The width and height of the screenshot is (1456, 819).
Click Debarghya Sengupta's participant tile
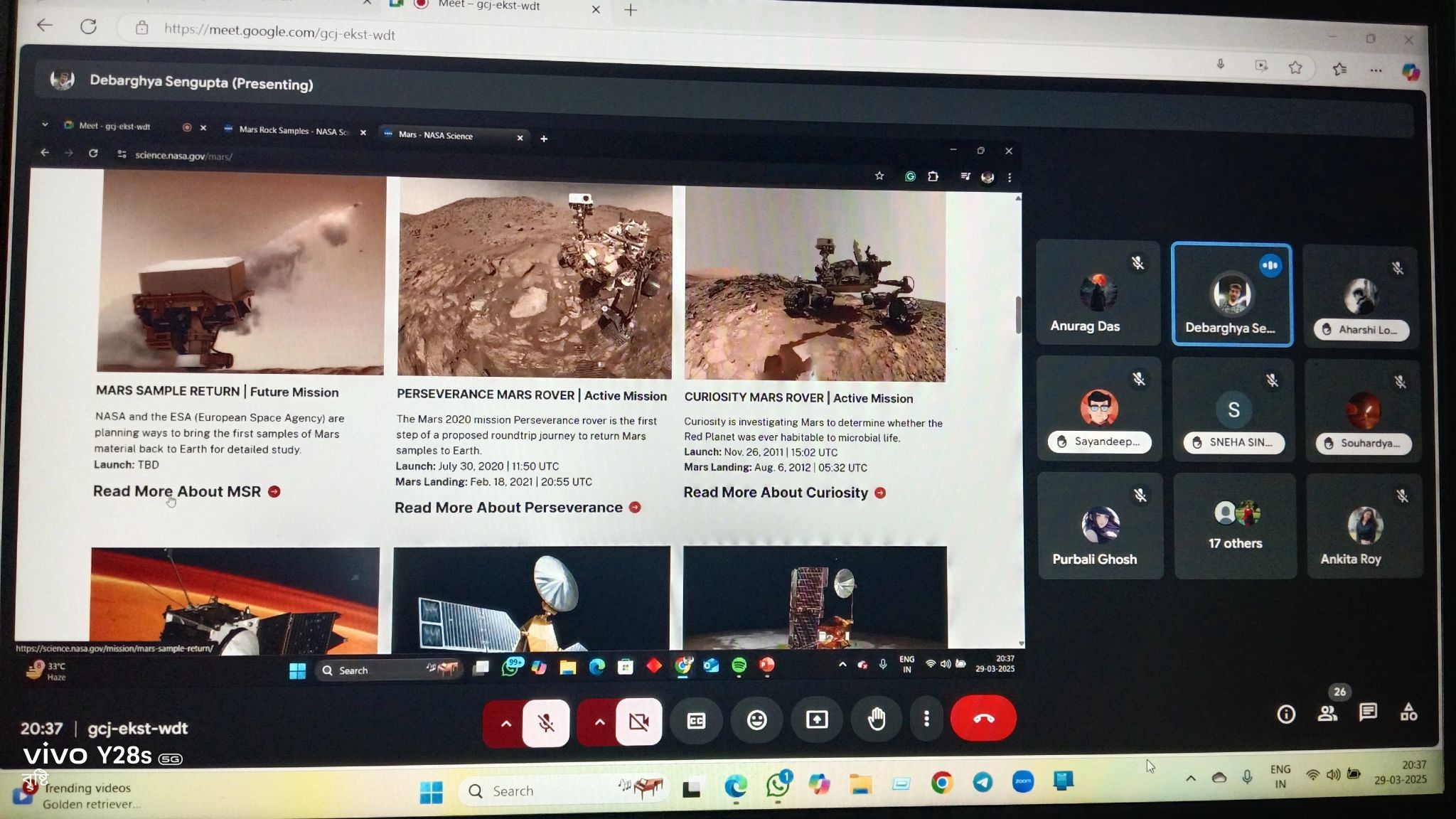[x=1231, y=295]
